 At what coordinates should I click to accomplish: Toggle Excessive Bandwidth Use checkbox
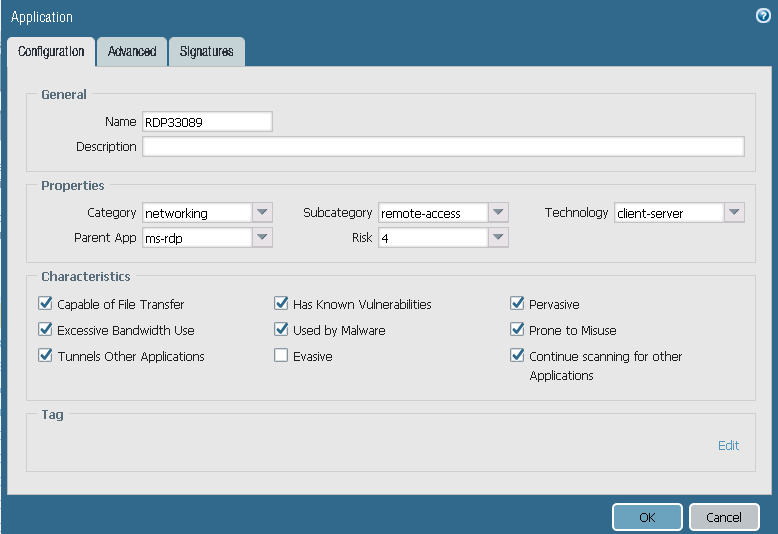(x=45, y=330)
